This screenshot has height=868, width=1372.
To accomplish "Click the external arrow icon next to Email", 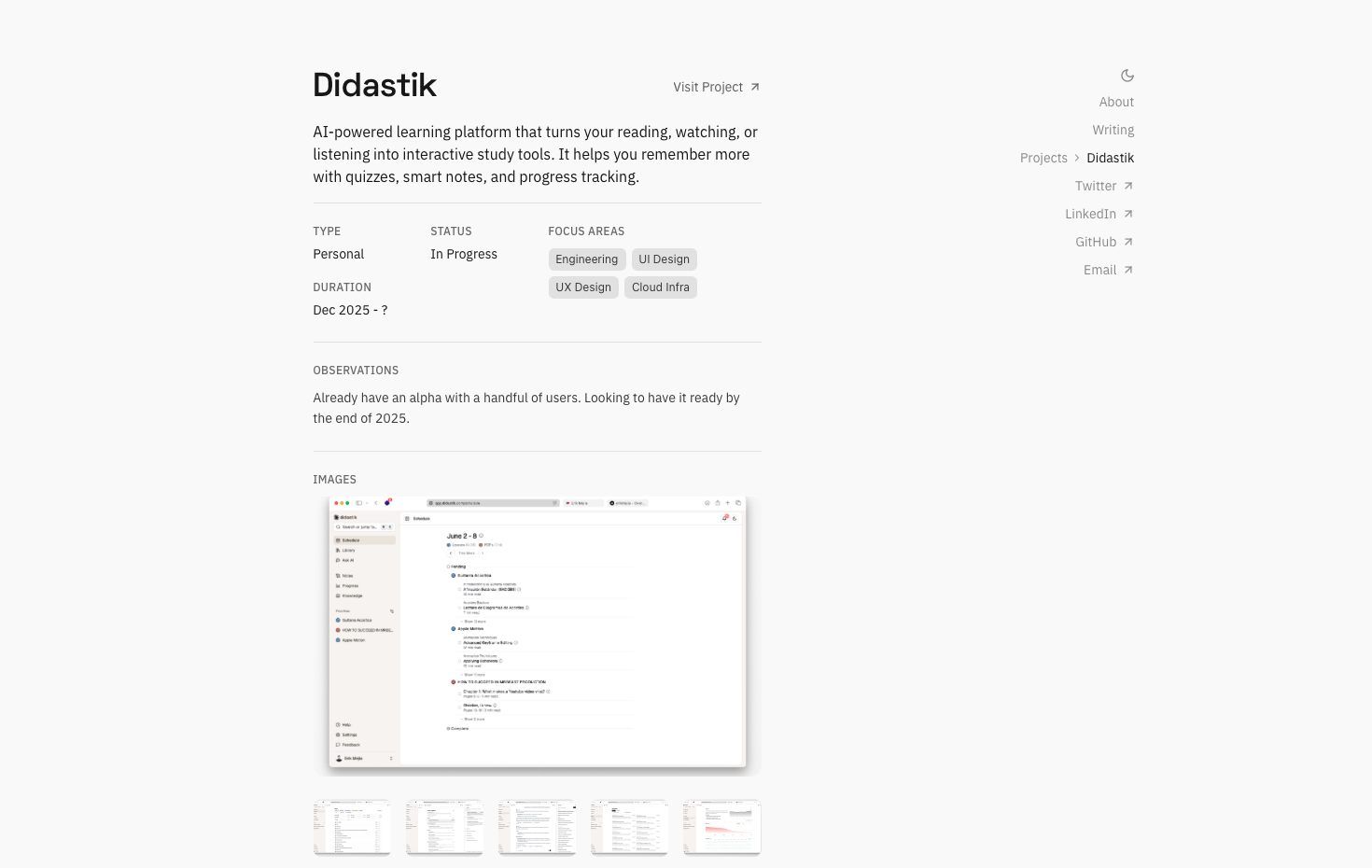I will (1128, 270).
